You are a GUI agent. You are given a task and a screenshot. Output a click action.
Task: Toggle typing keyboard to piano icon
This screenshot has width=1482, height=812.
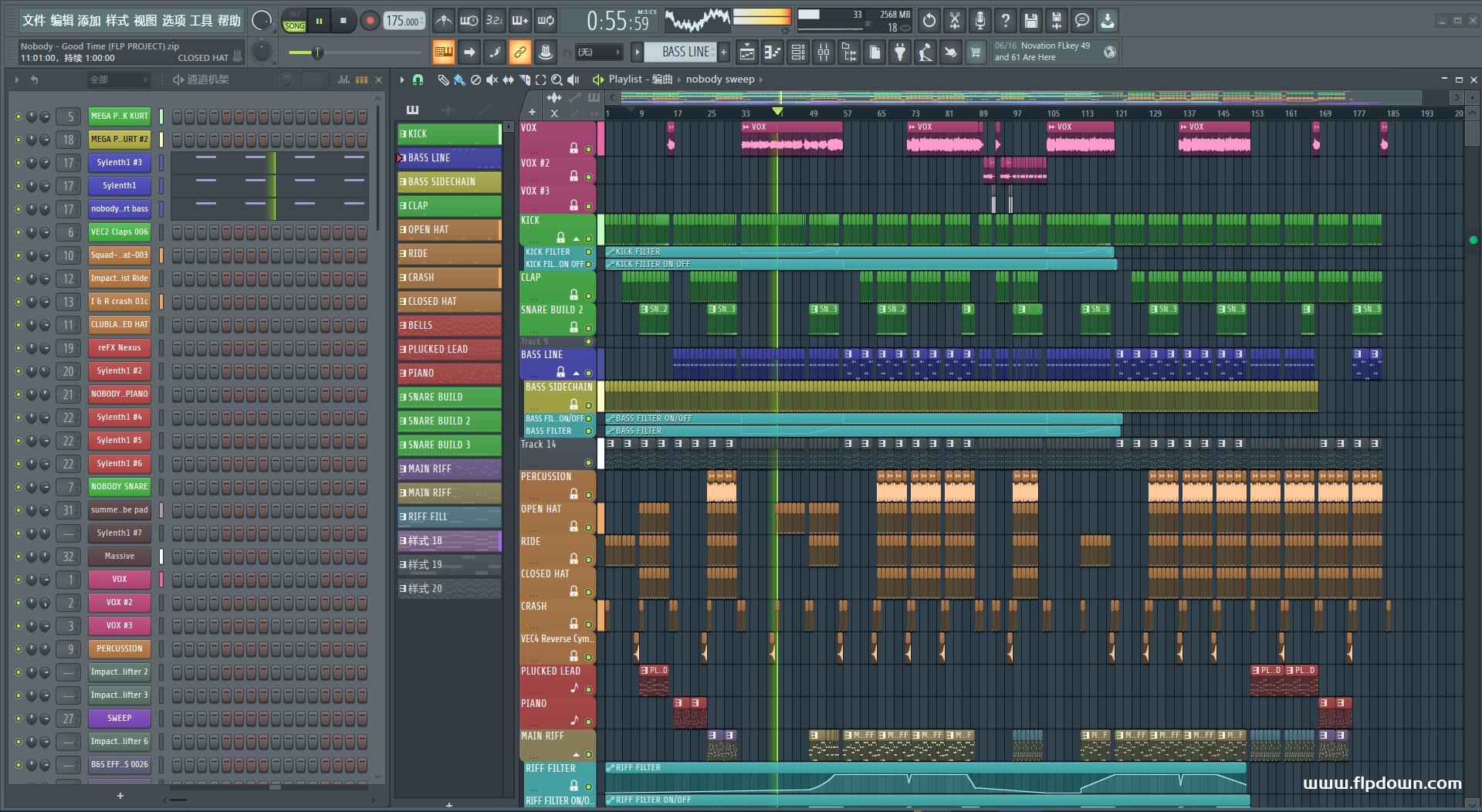coord(444,52)
